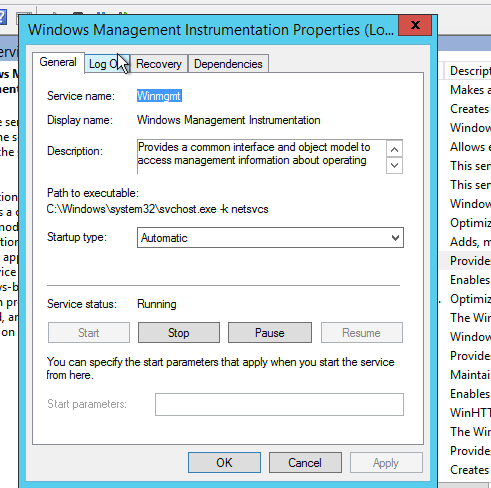Click the Windows Management Instrumentation display name
The height and width of the screenshot is (488, 491).
coord(229,120)
